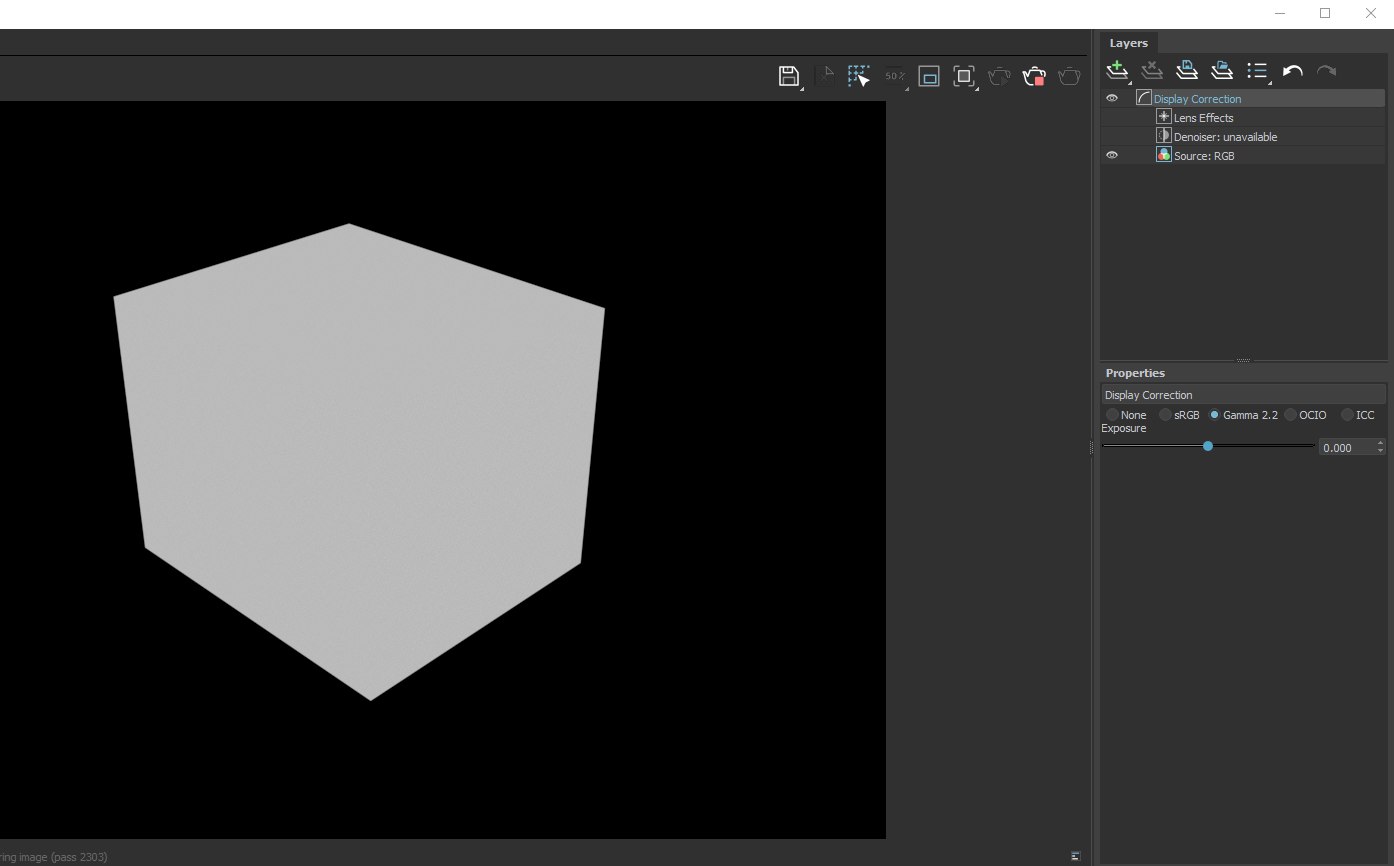The image size is (1394, 866).
Task: Select the Denoiser: unavailable layer
Action: click(1225, 137)
